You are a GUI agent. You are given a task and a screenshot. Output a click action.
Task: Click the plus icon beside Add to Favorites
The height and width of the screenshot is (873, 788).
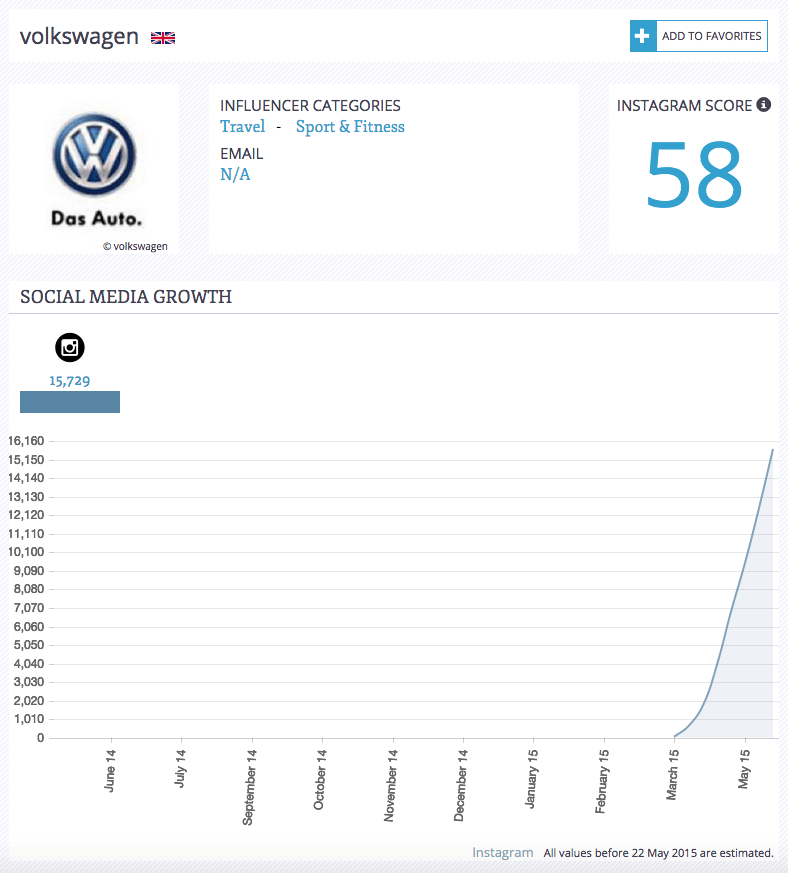pos(643,36)
